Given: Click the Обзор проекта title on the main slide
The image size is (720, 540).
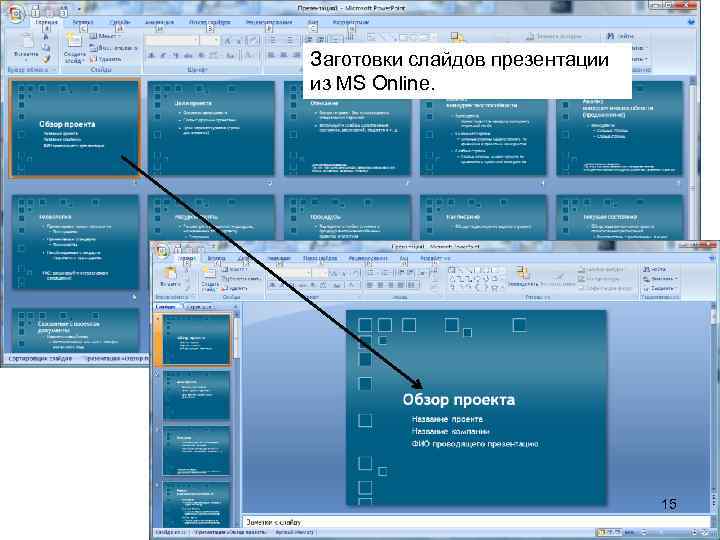Looking at the screenshot, I should pyautogui.click(x=459, y=400).
